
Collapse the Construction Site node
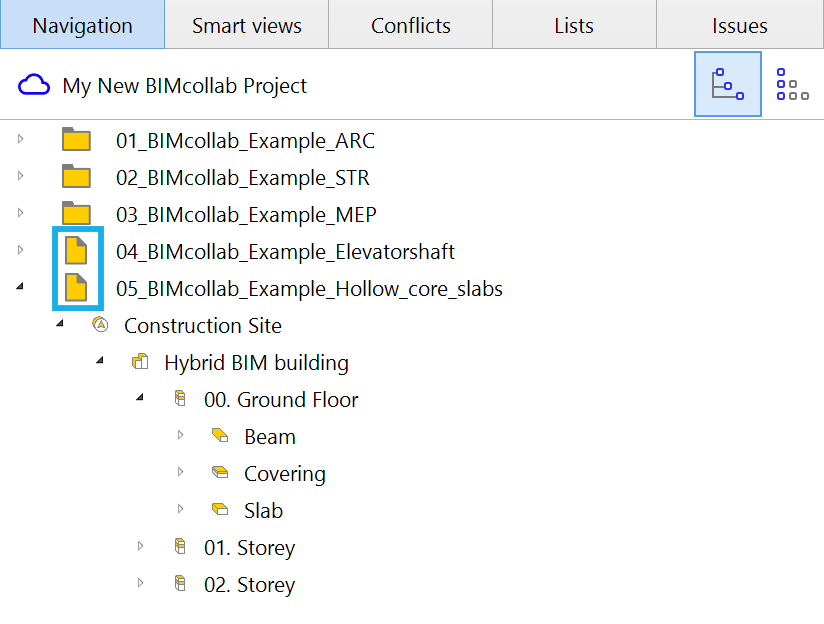(60, 323)
